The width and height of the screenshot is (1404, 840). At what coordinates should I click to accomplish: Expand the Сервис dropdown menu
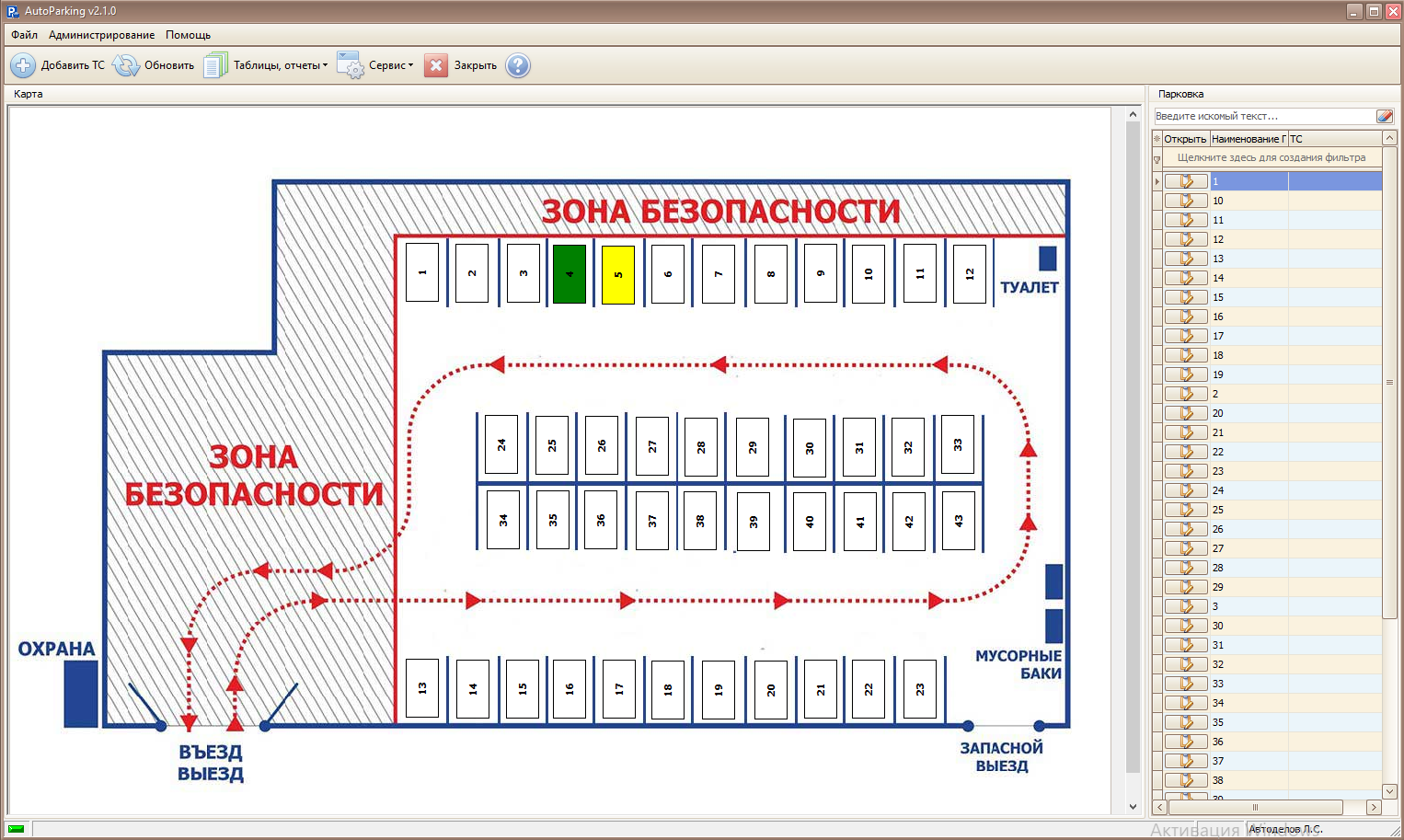410,65
